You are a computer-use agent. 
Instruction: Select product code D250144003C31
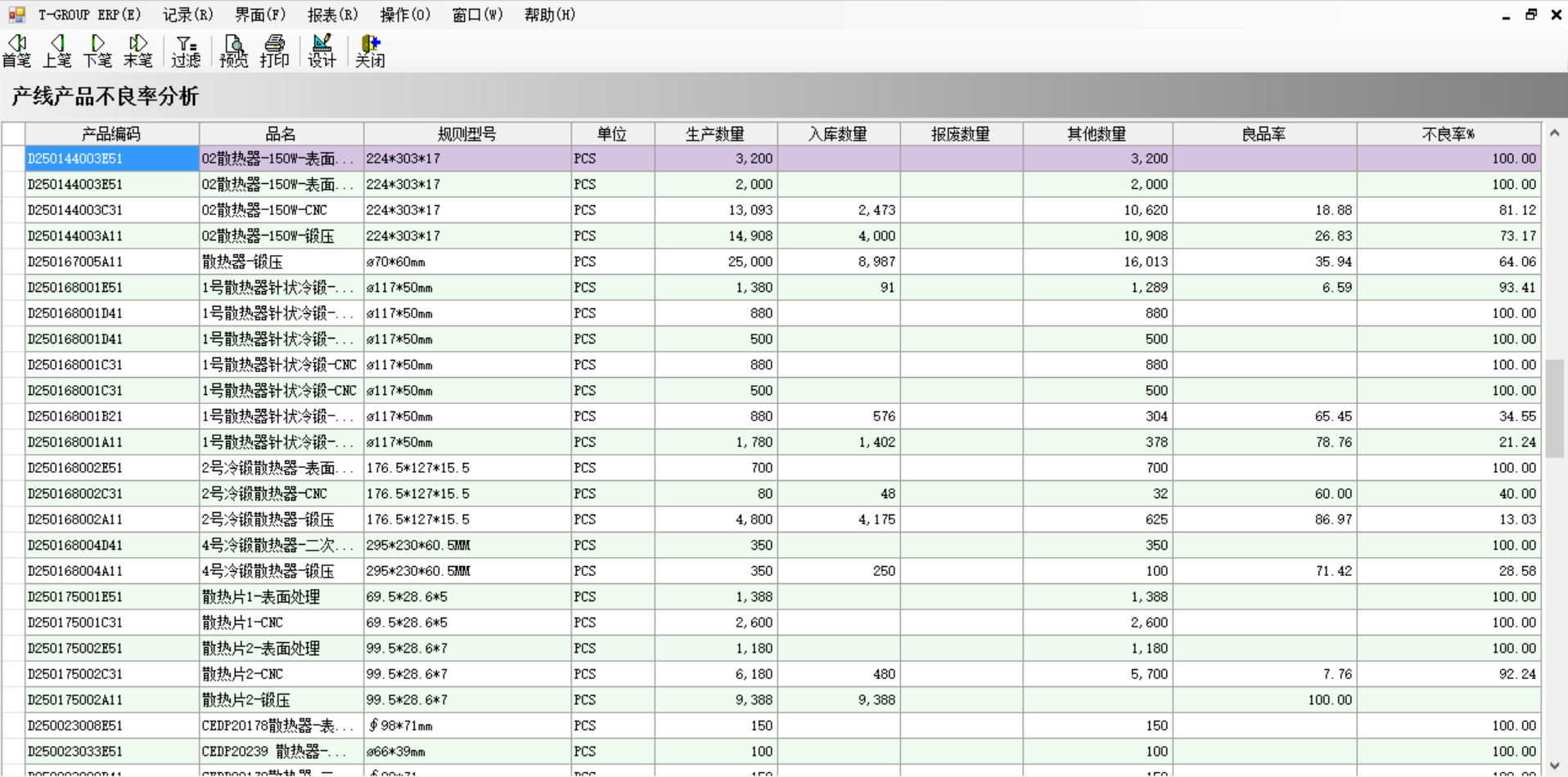tap(112, 210)
